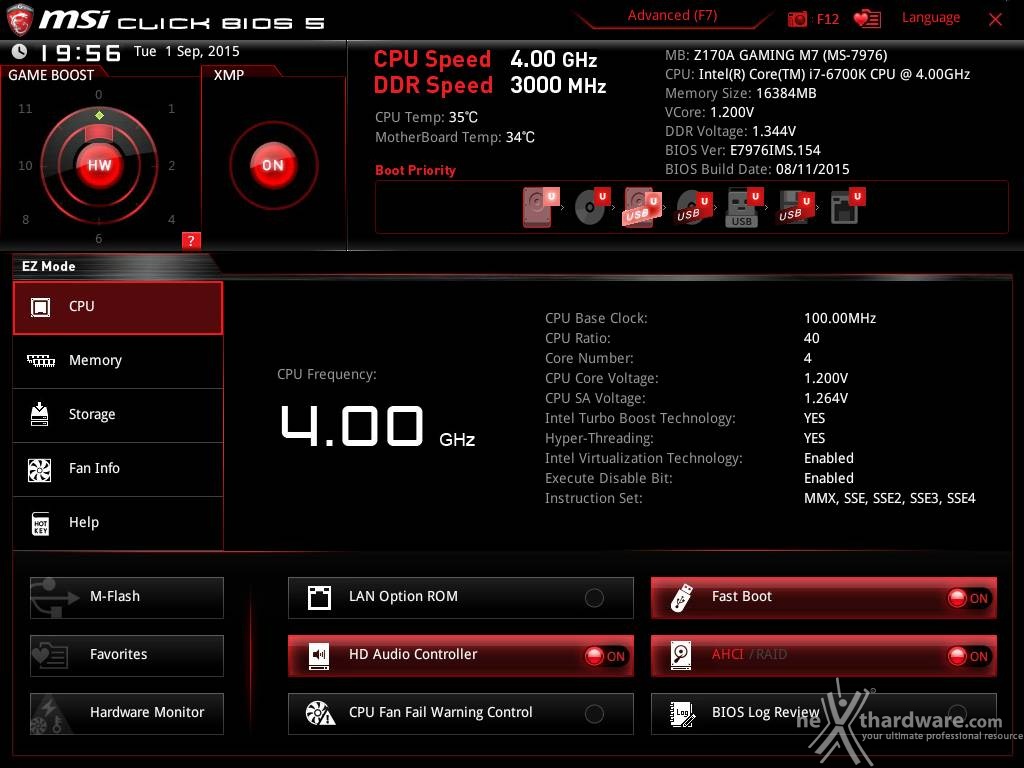Turn off the Fast Boot switch
Screen dimensions: 1024x768
(968, 598)
